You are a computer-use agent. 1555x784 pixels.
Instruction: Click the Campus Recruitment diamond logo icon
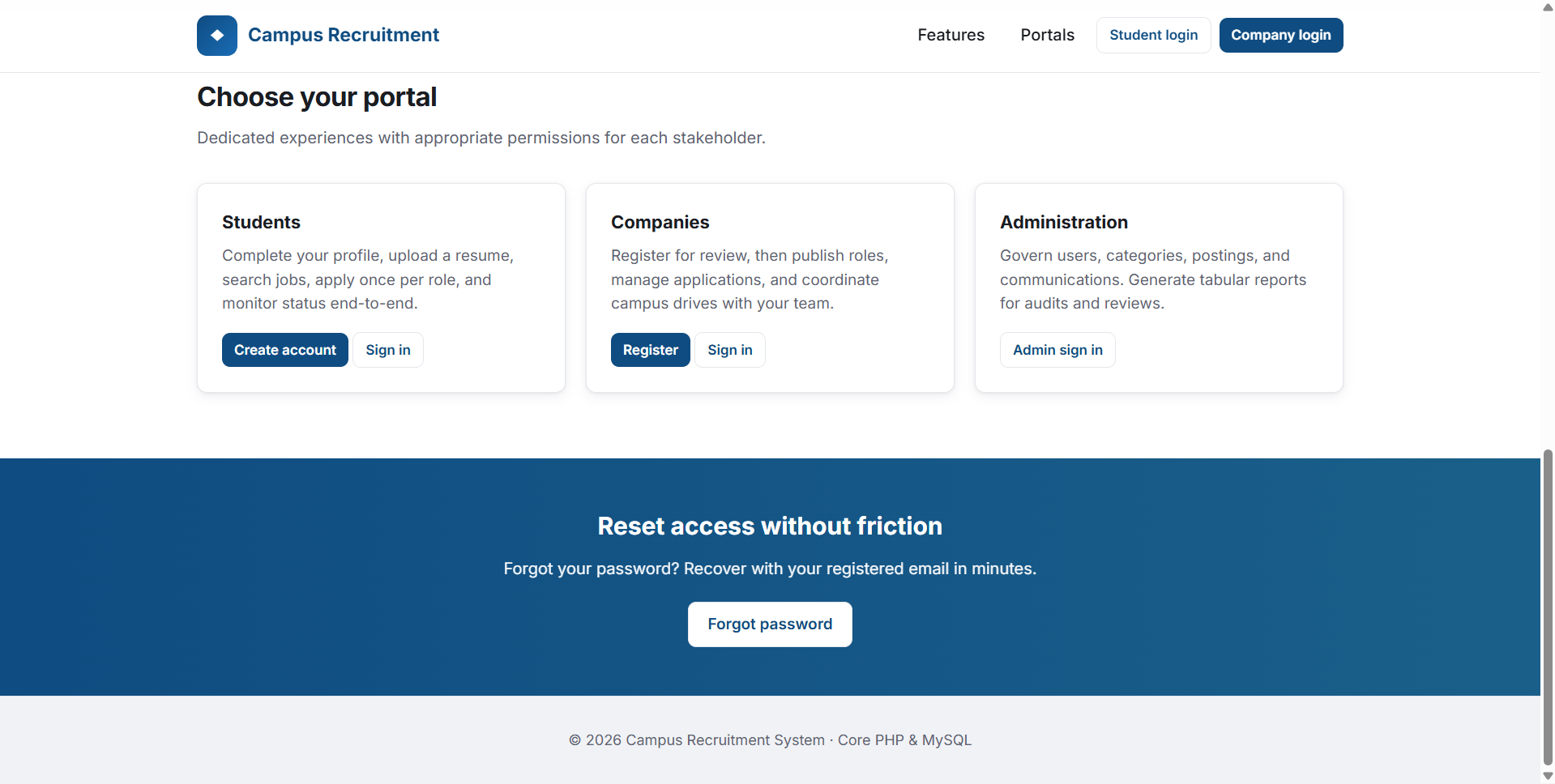click(x=217, y=36)
